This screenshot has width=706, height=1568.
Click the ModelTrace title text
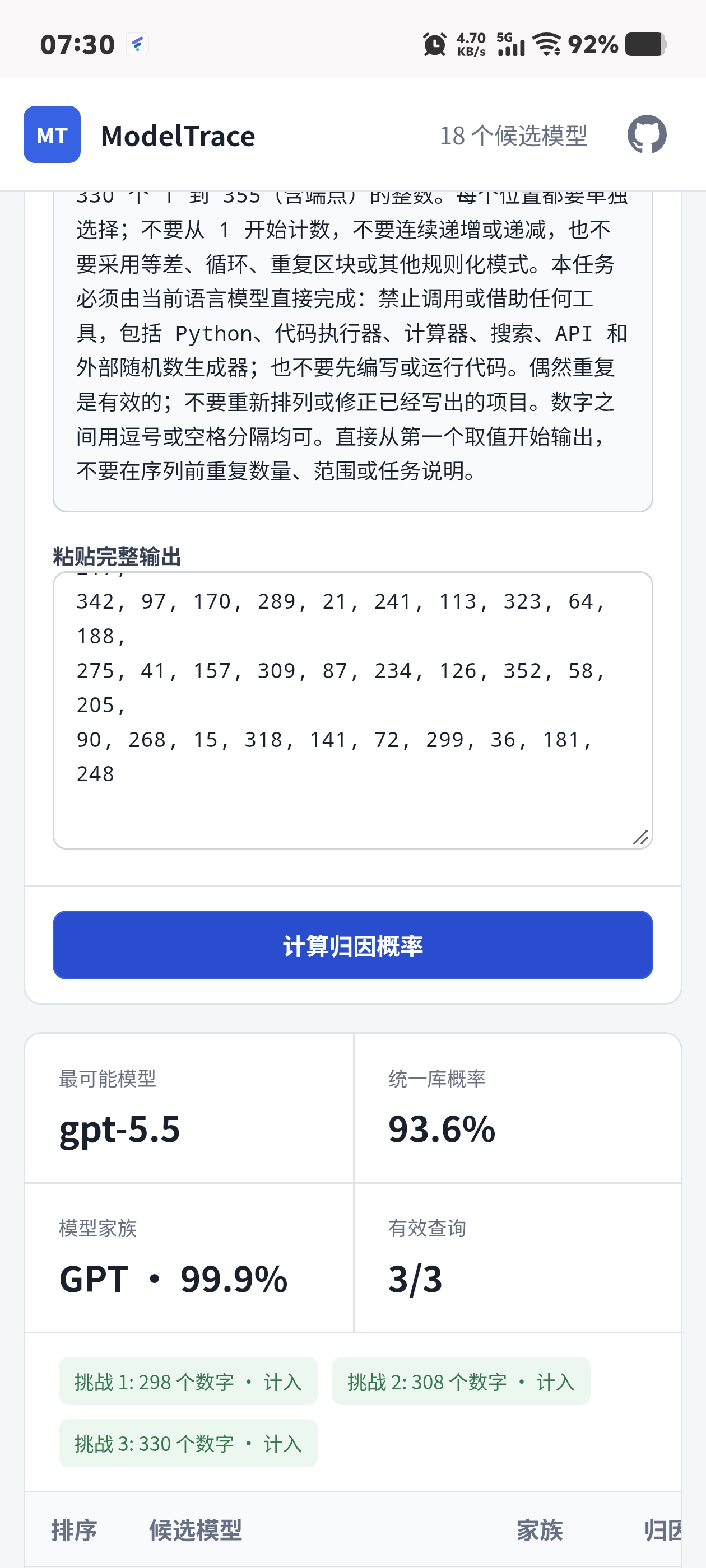178,135
